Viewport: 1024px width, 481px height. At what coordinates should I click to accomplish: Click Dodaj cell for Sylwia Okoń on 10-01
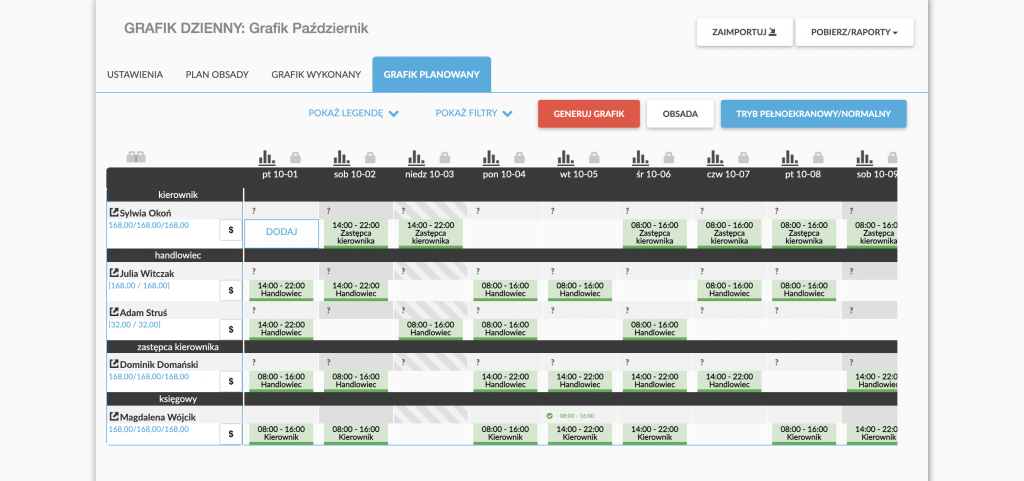(281, 231)
